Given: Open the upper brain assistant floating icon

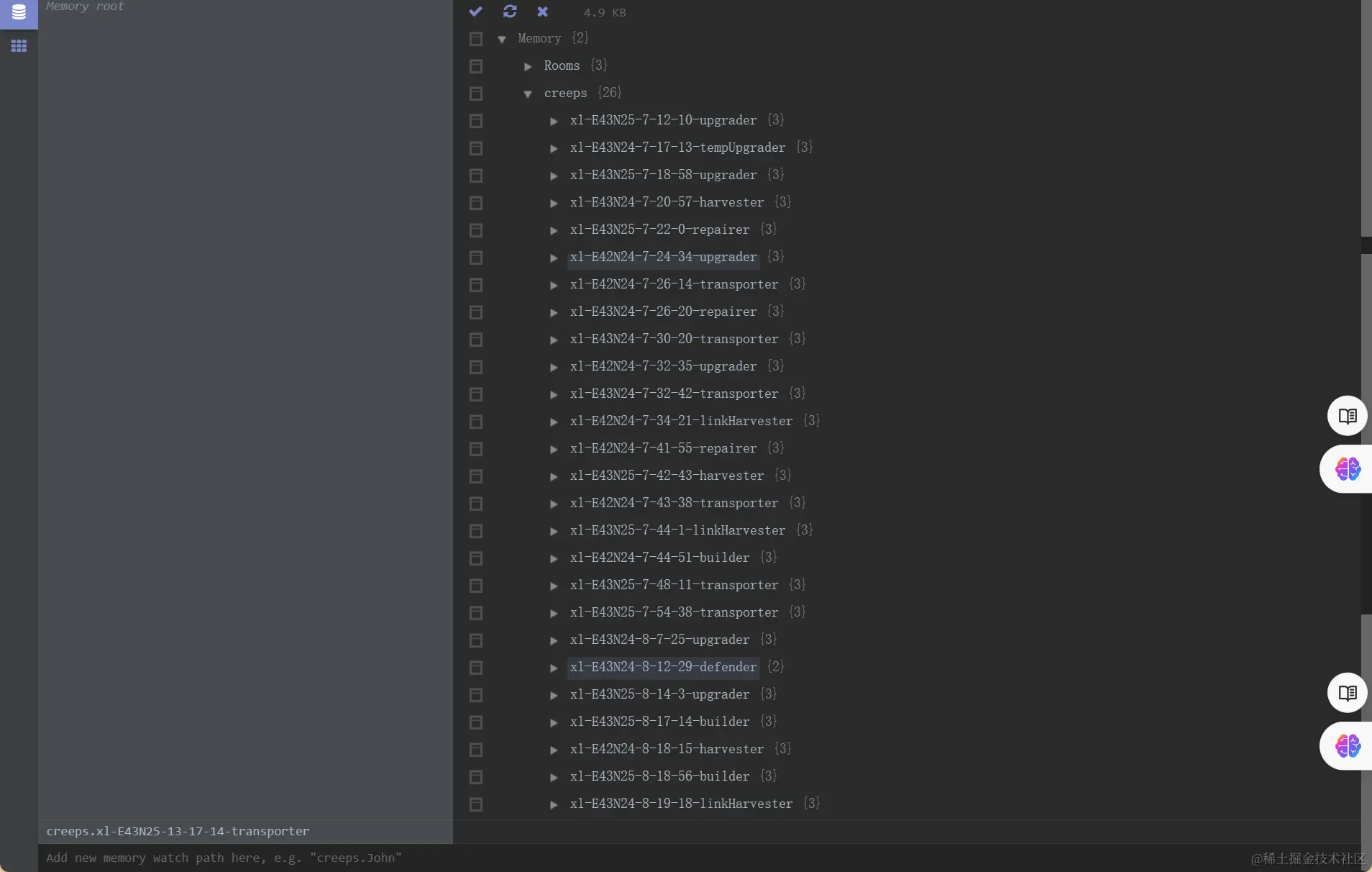Looking at the screenshot, I should coord(1347,469).
